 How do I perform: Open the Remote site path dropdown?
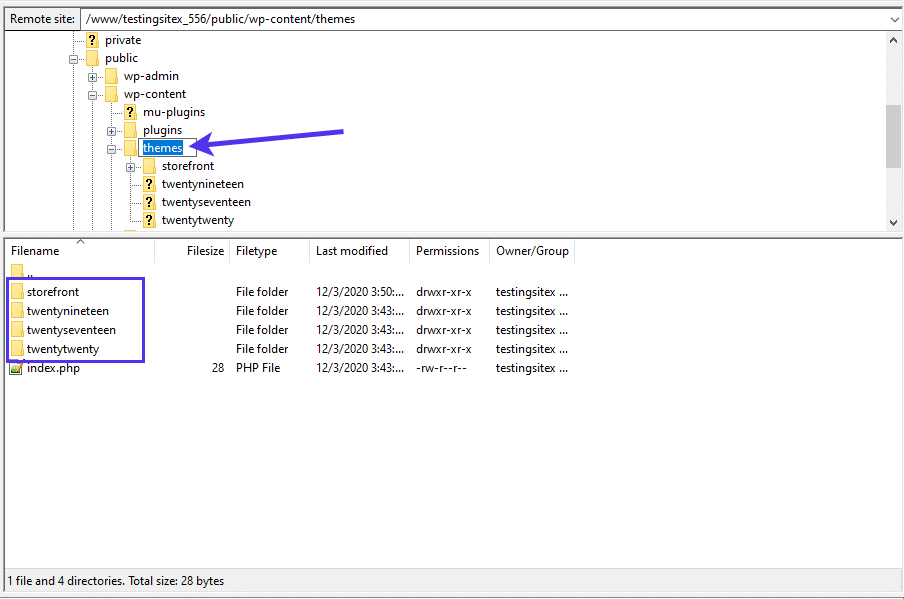(x=893, y=18)
